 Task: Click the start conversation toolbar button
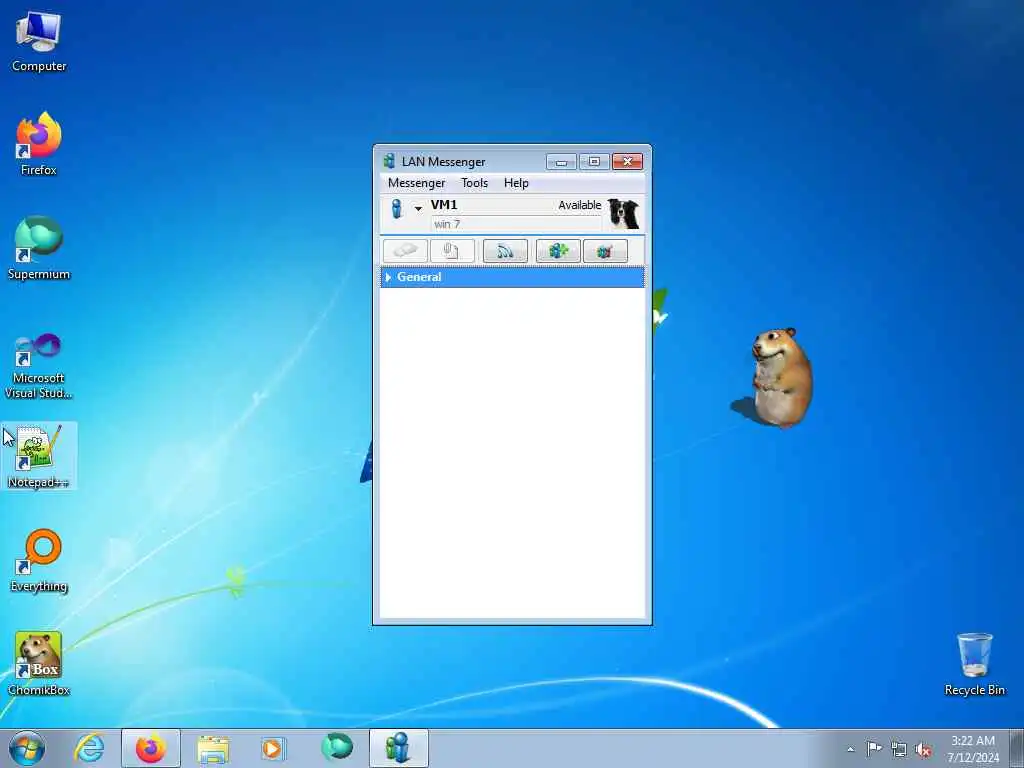406,251
